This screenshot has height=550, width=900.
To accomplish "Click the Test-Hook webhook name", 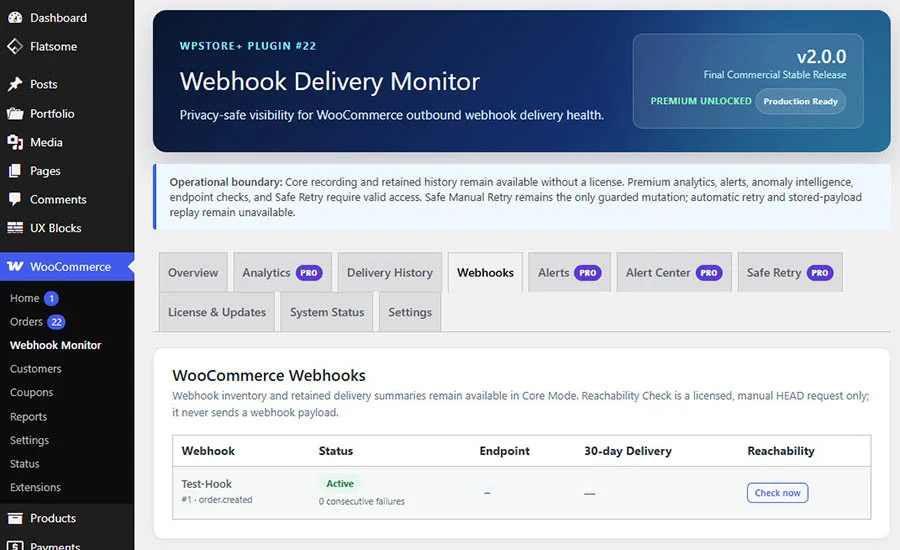I will (207, 484).
